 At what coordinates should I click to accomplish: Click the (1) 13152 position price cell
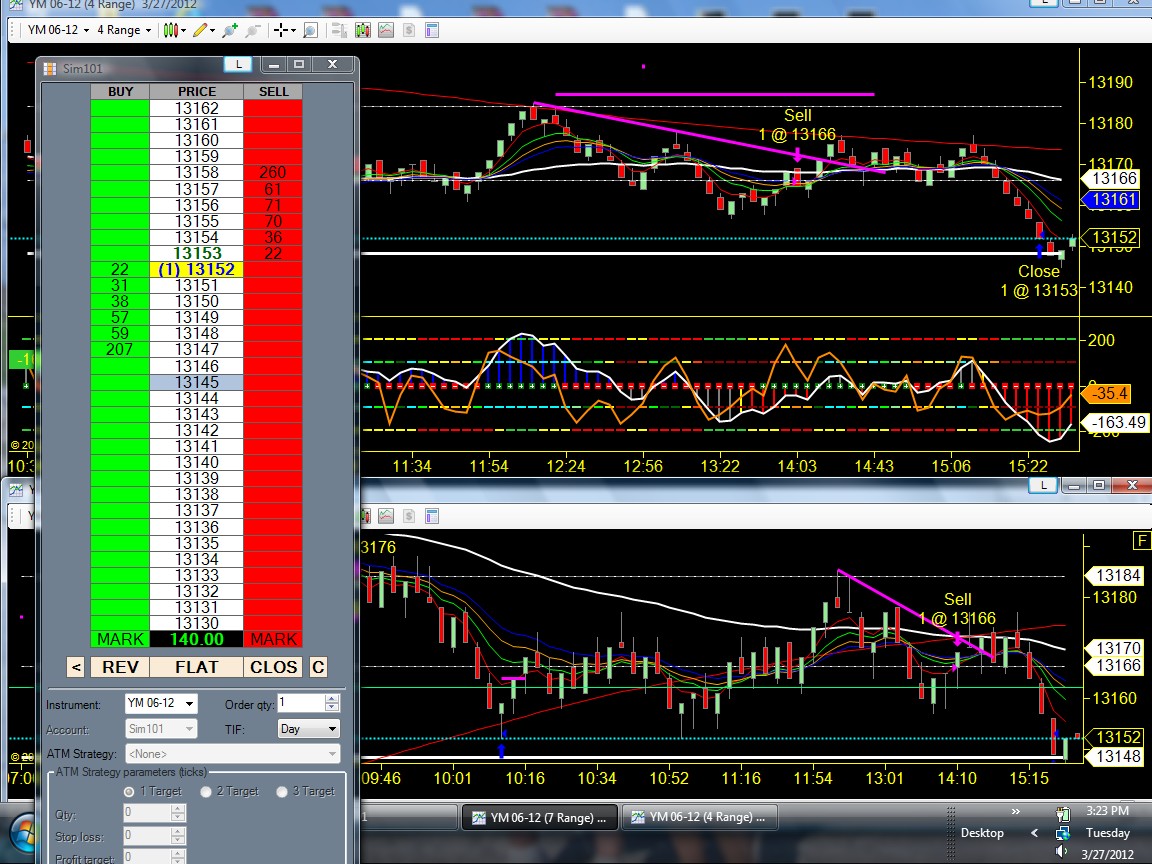(x=197, y=270)
